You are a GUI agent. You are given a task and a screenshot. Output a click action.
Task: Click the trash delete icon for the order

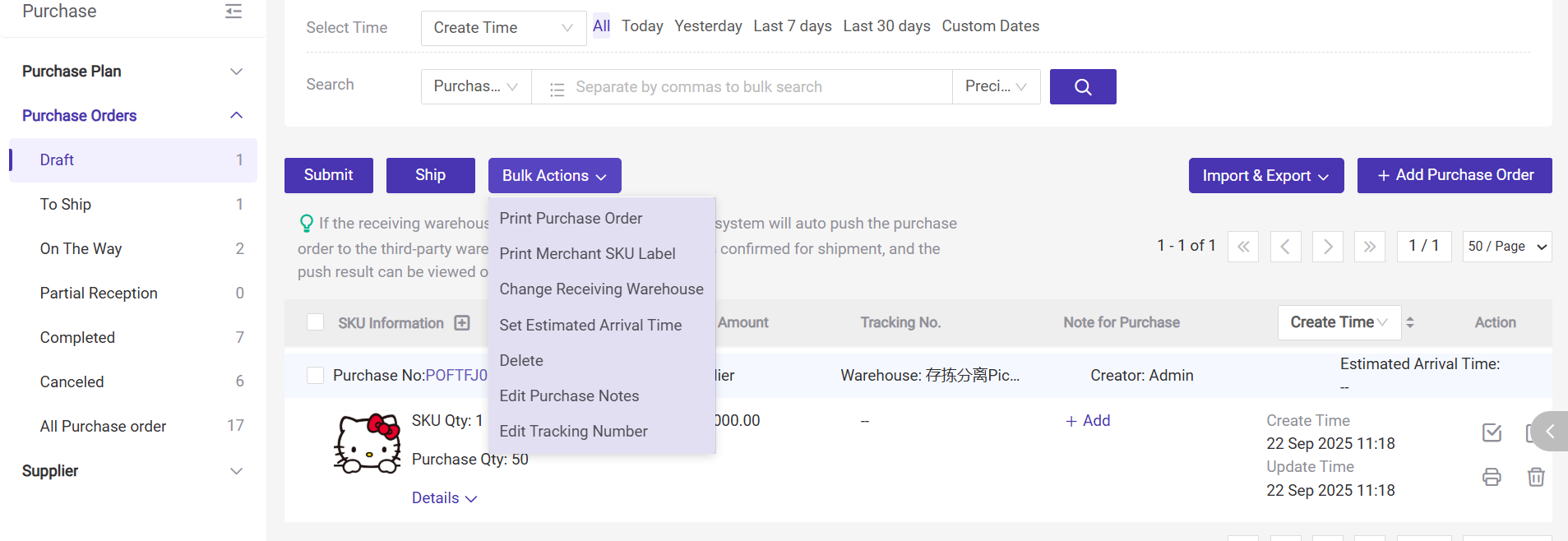pyautogui.click(x=1535, y=477)
